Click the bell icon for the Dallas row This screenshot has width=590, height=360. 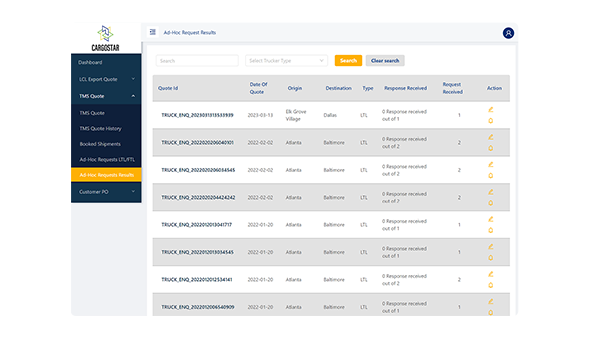click(x=490, y=121)
